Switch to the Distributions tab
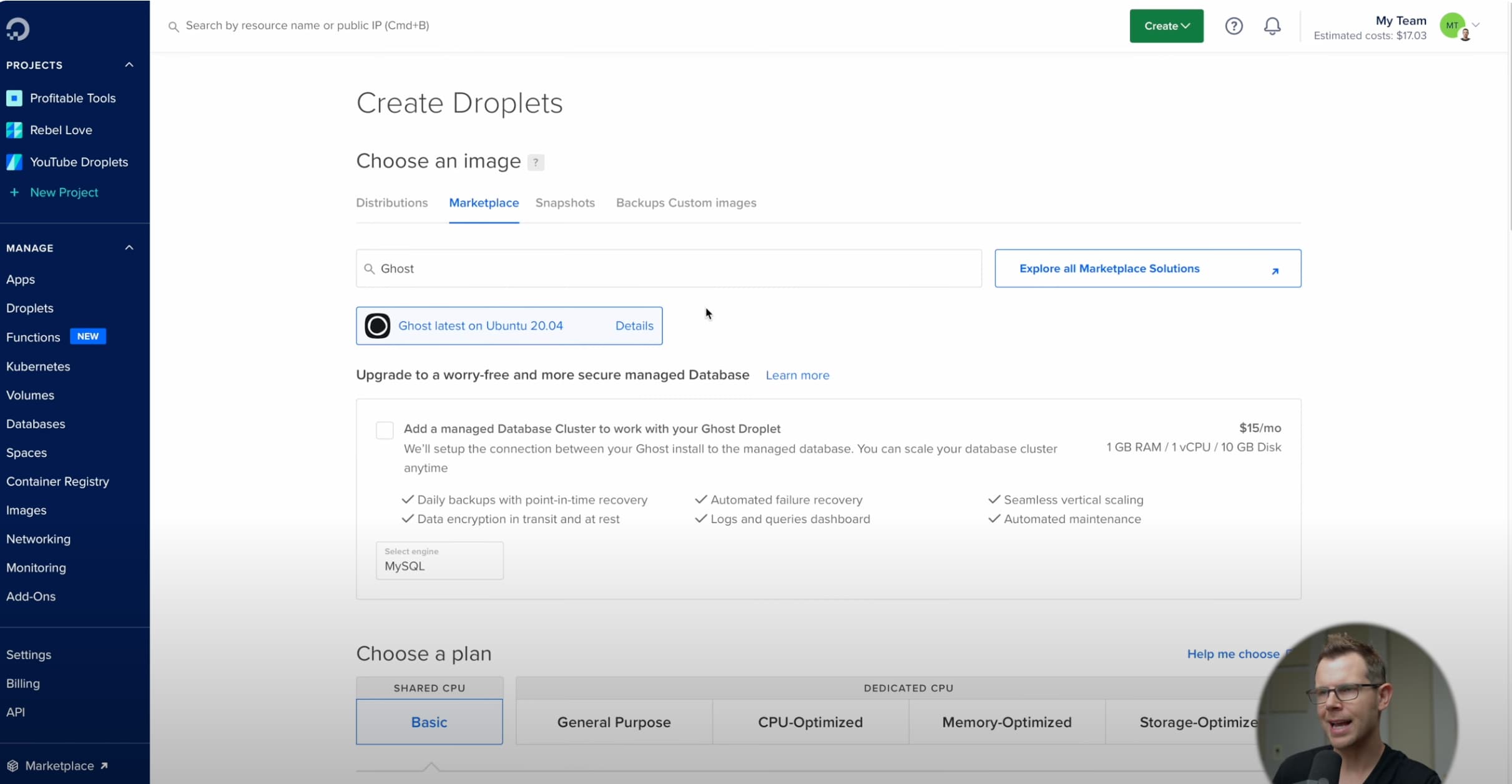 pos(391,203)
